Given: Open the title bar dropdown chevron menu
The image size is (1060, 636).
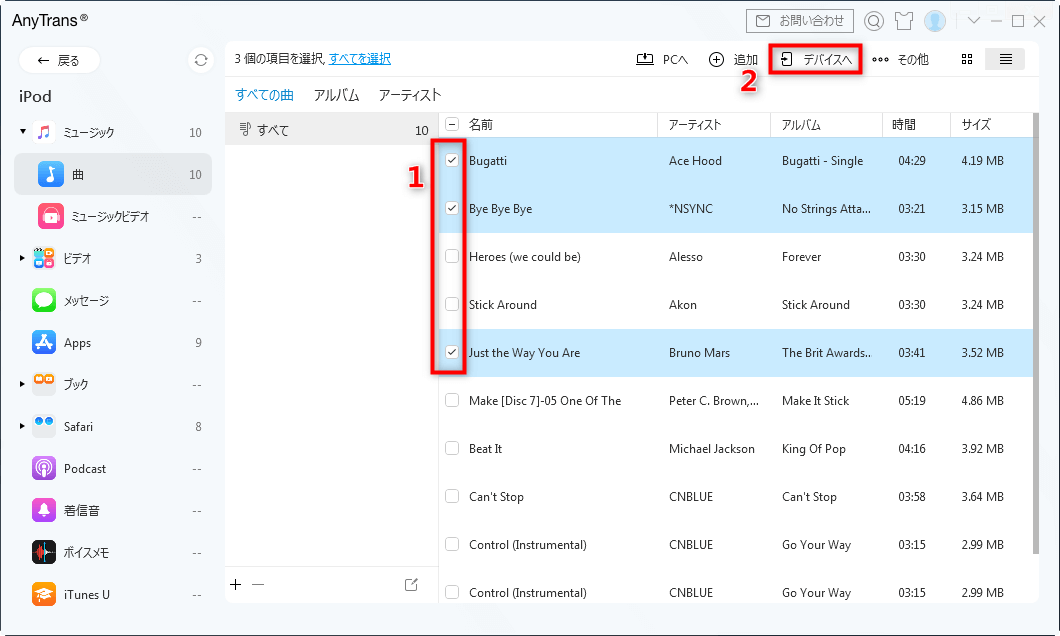Looking at the screenshot, I should [973, 21].
